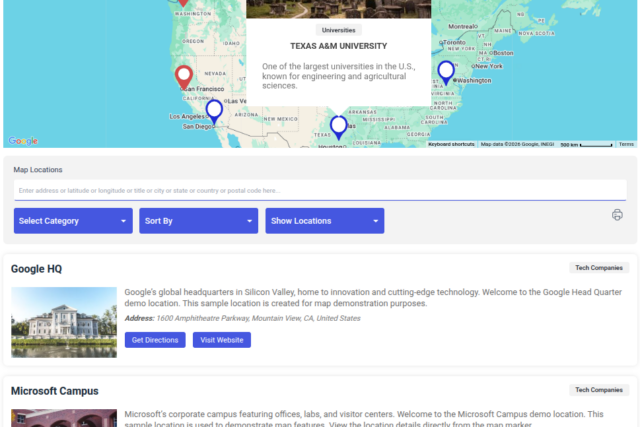Open the Show Locations dropdown
The width and height of the screenshot is (640, 427).
tap(324, 221)
